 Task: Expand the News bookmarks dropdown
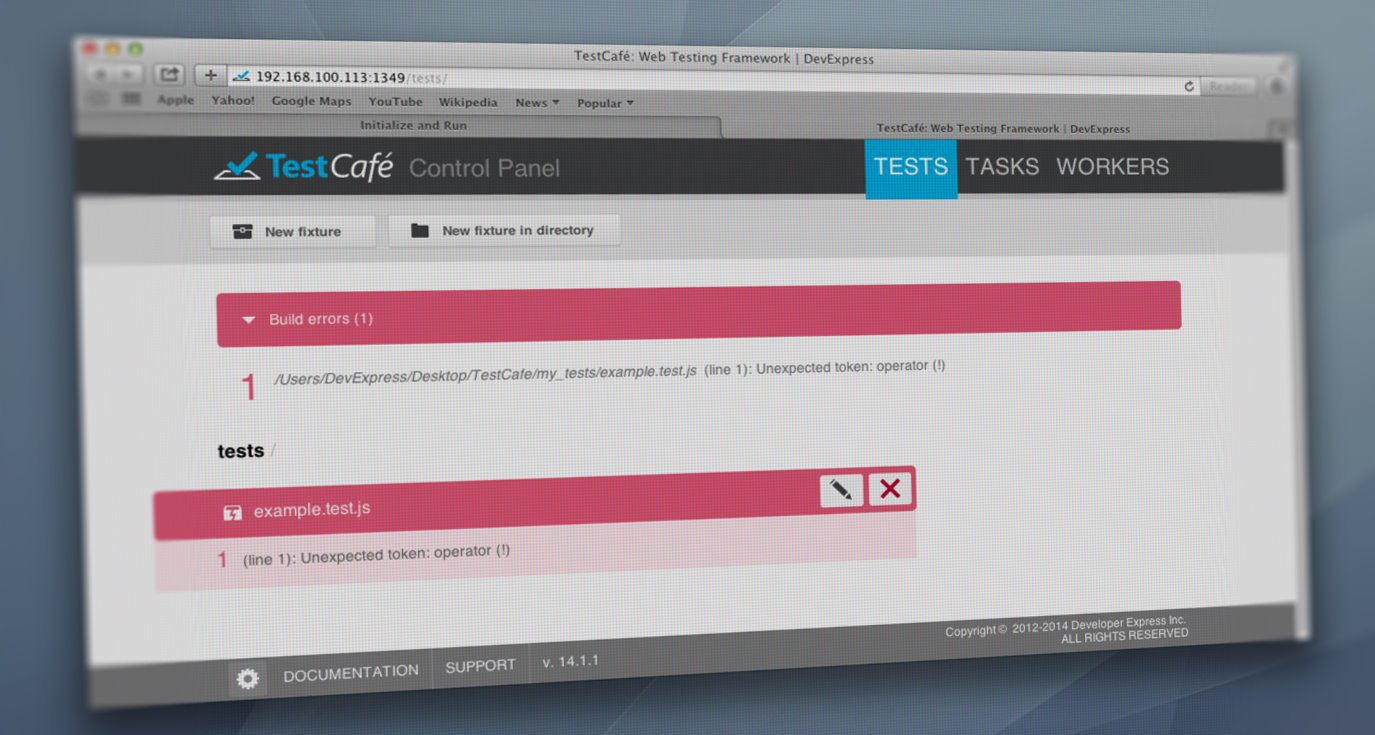tap(537, 103)
